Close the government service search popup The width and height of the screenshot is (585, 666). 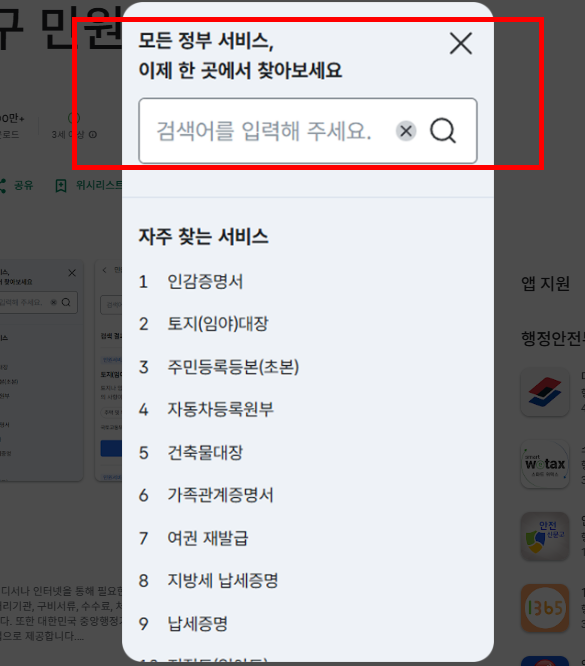tap(461, 43)
